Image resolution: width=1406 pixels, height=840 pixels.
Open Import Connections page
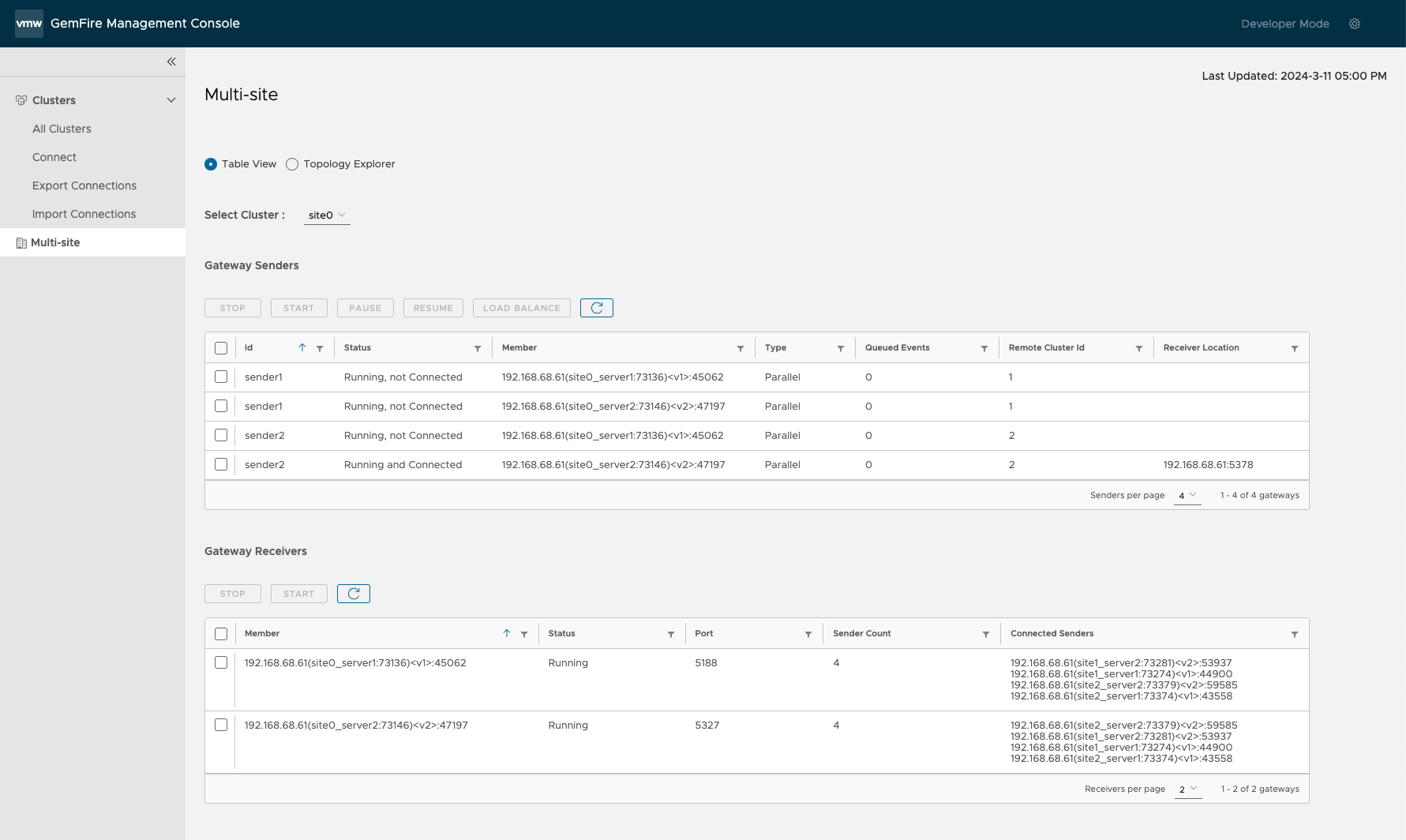84,214
